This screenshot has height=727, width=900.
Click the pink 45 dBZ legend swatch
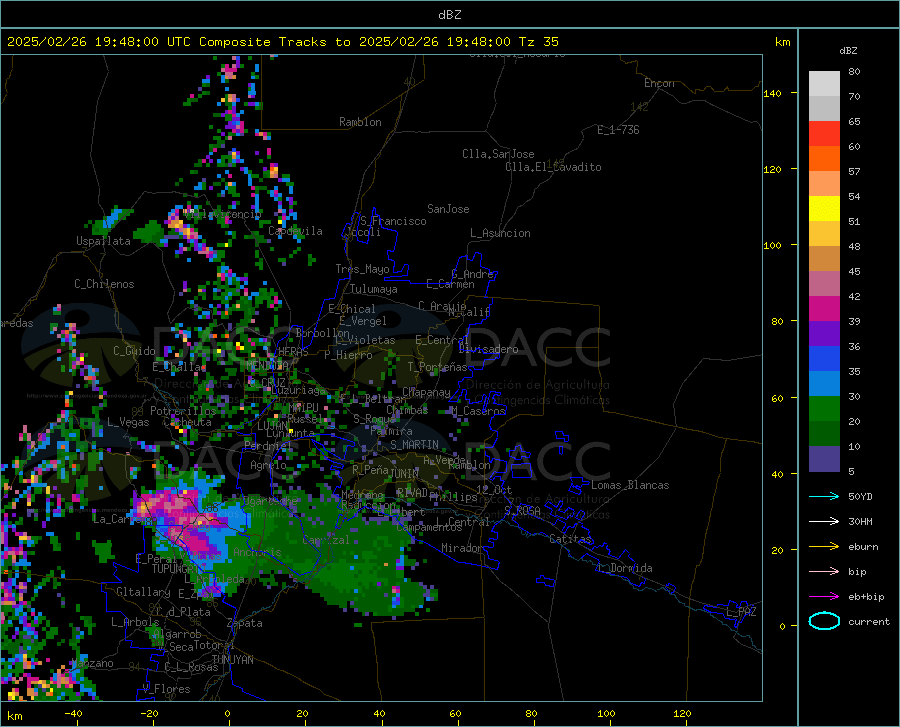pyautogui.click(x=824, y=284)
